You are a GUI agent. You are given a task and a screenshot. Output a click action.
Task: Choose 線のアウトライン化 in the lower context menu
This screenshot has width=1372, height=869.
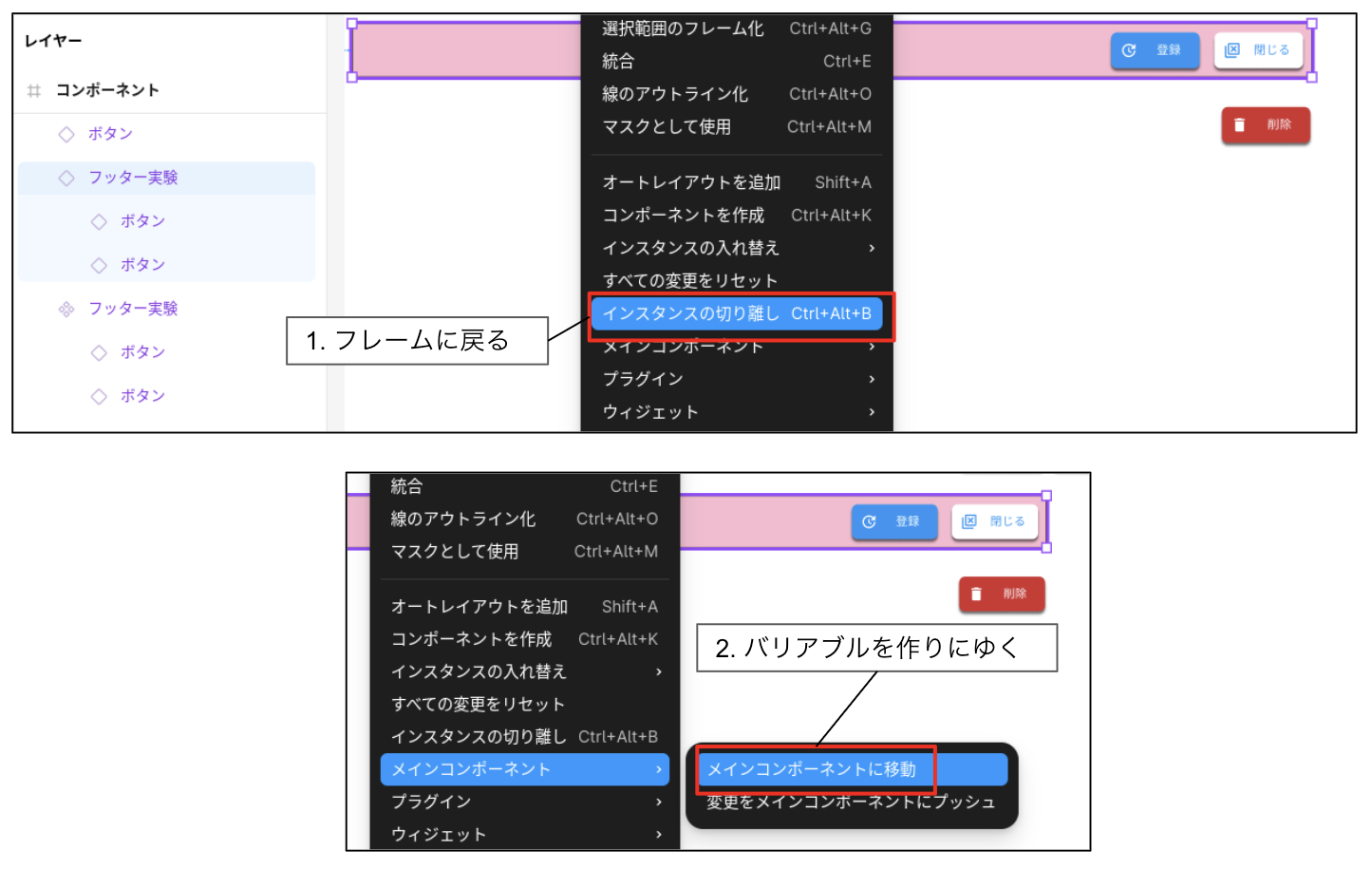525,519
